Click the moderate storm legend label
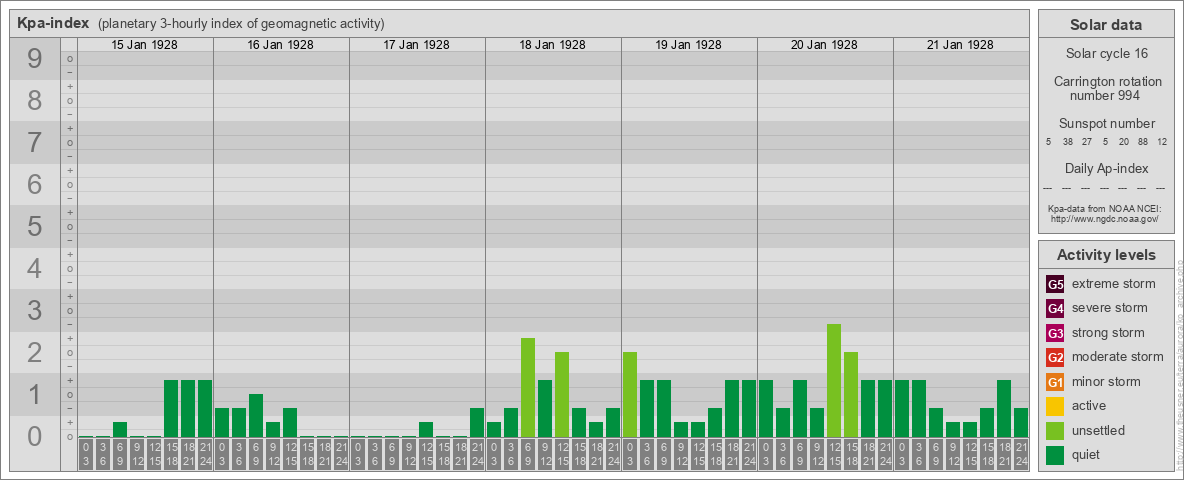 point(1118,358)
